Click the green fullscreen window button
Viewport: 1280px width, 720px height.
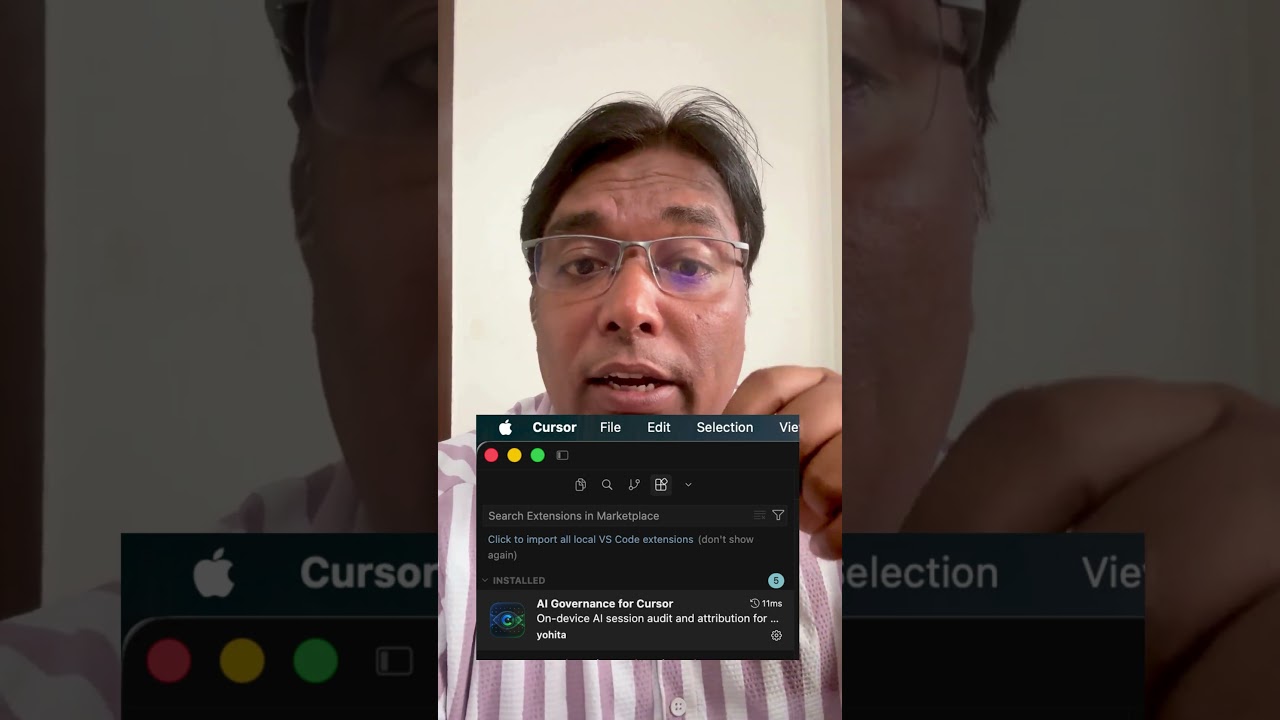(x=537, y=455)
